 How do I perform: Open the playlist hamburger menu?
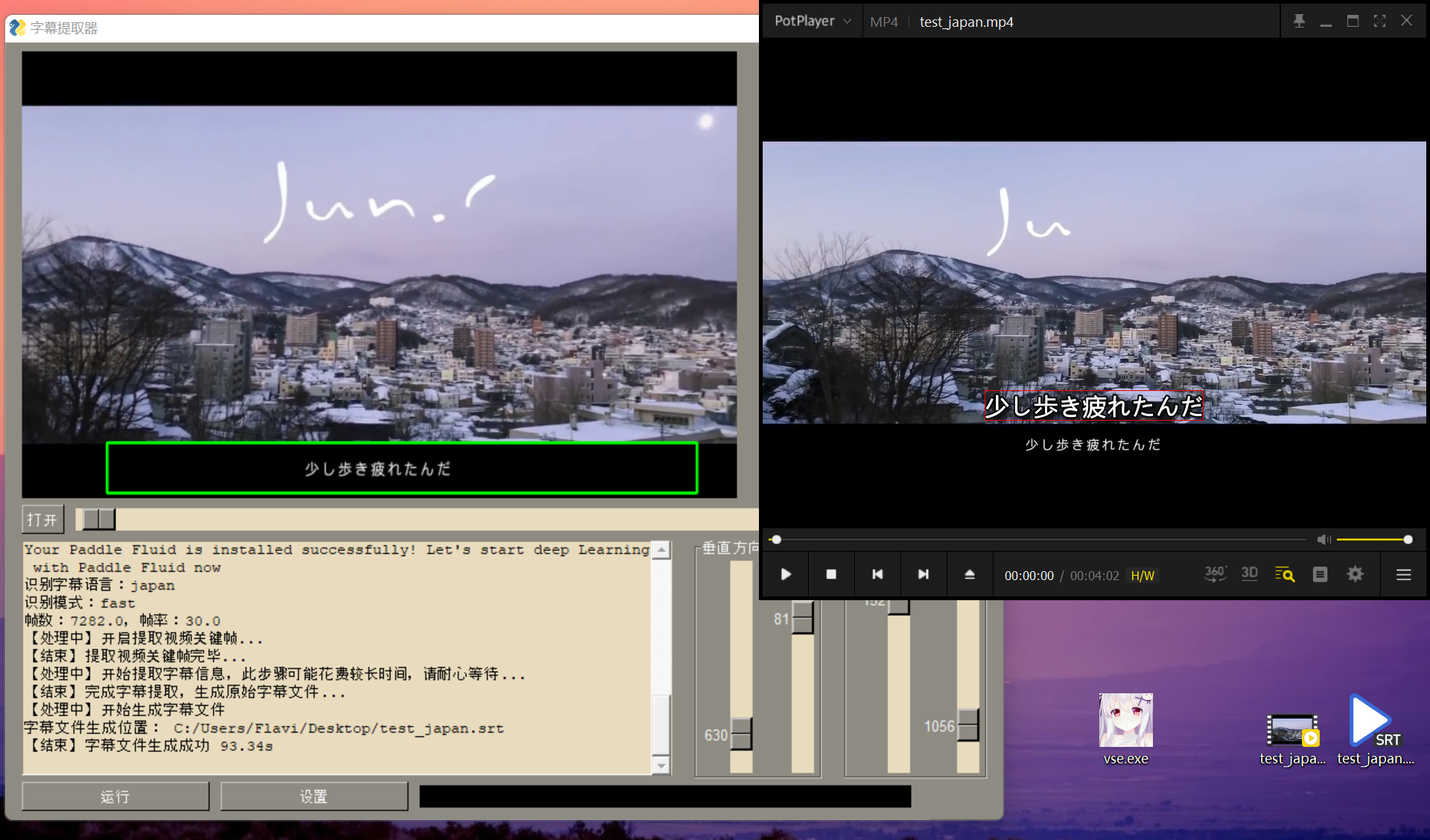point(1403,574)
